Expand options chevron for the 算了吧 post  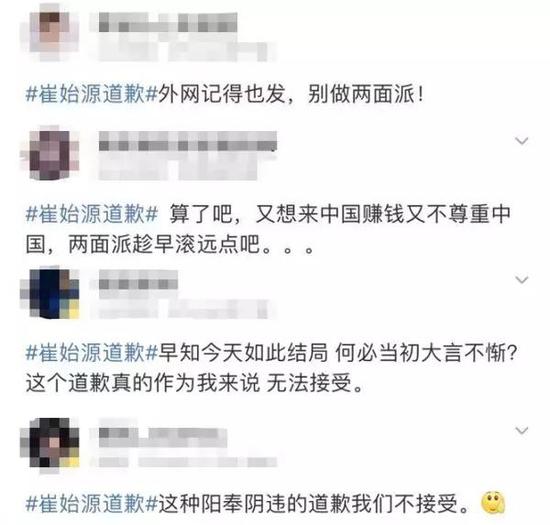[522, 141]
